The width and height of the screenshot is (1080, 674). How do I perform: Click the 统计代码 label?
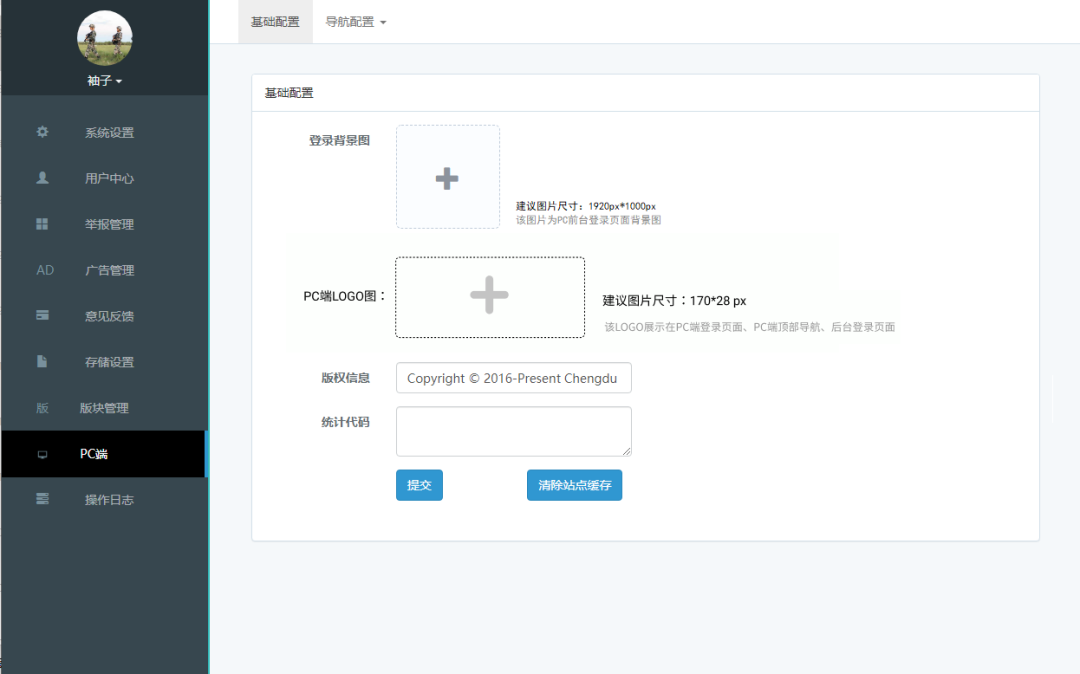point(346,422)
